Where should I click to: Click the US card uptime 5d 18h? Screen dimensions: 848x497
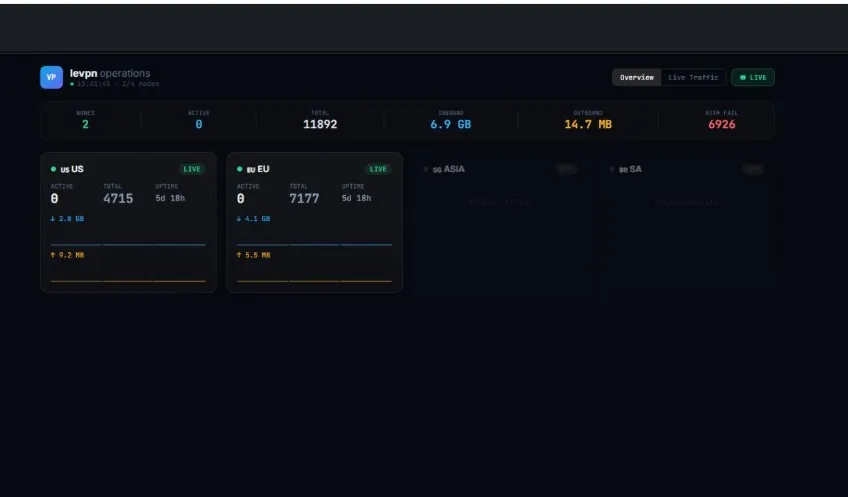170,198
